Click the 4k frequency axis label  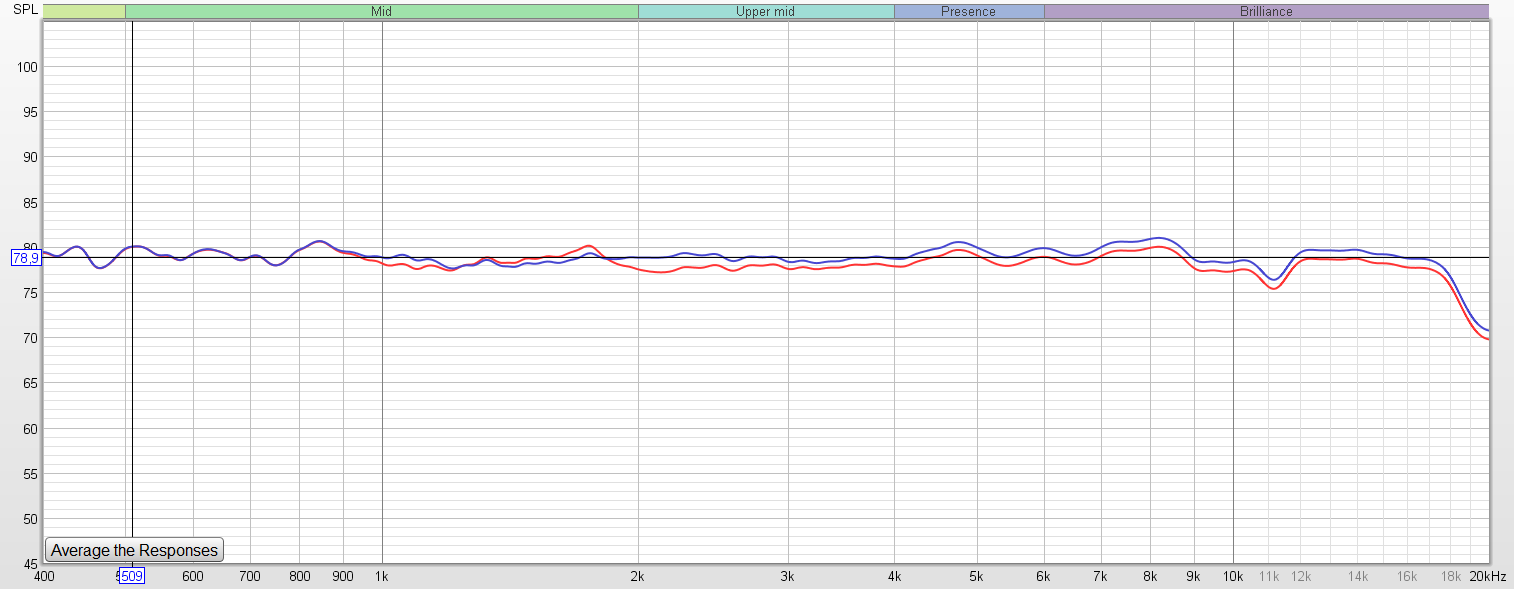point(894,577)
